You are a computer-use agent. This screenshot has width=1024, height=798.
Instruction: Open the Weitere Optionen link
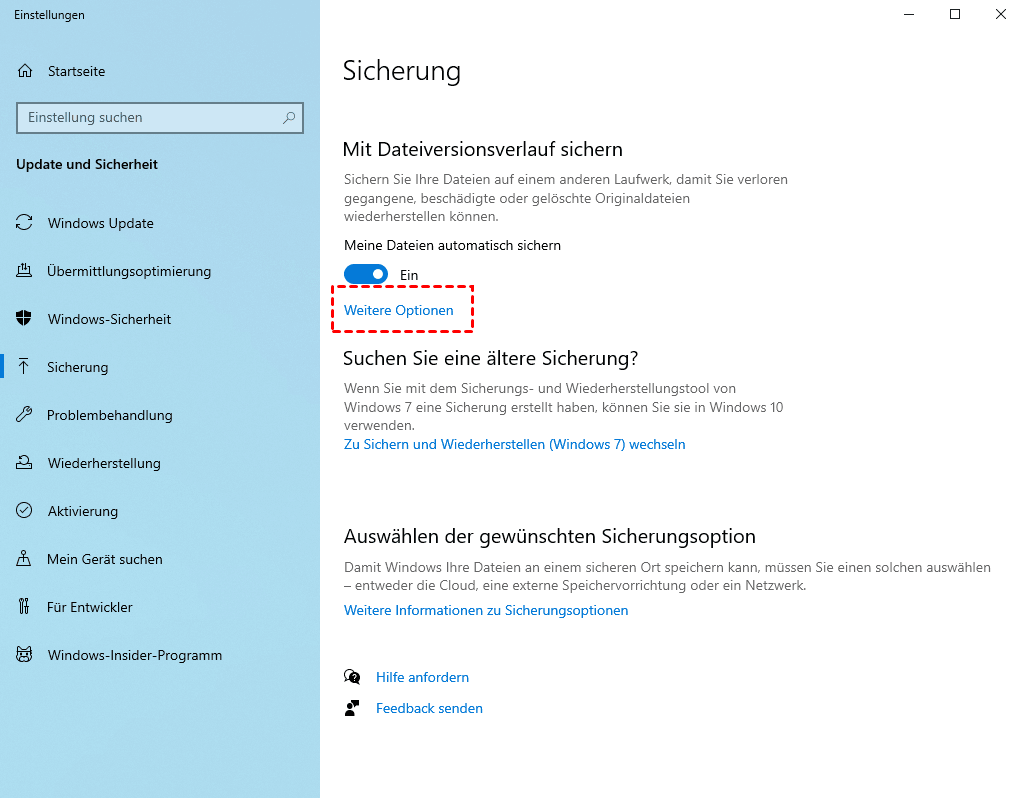coord(399,310)
